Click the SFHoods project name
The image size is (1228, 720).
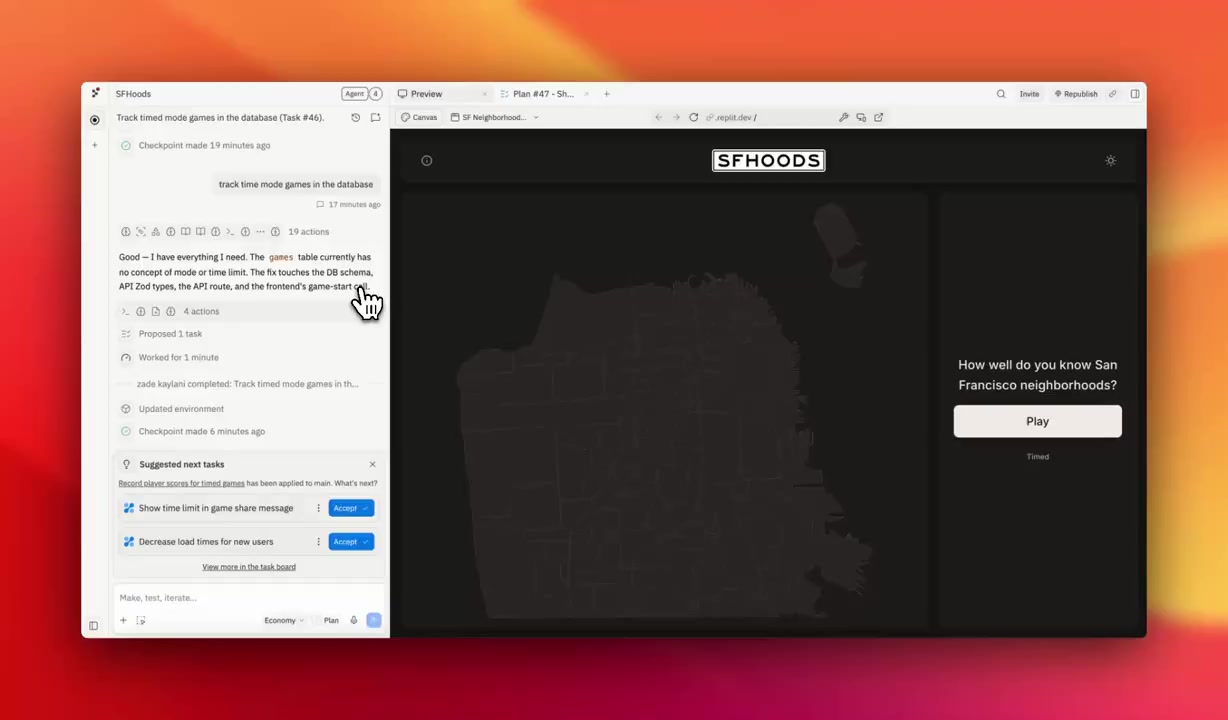133,94
